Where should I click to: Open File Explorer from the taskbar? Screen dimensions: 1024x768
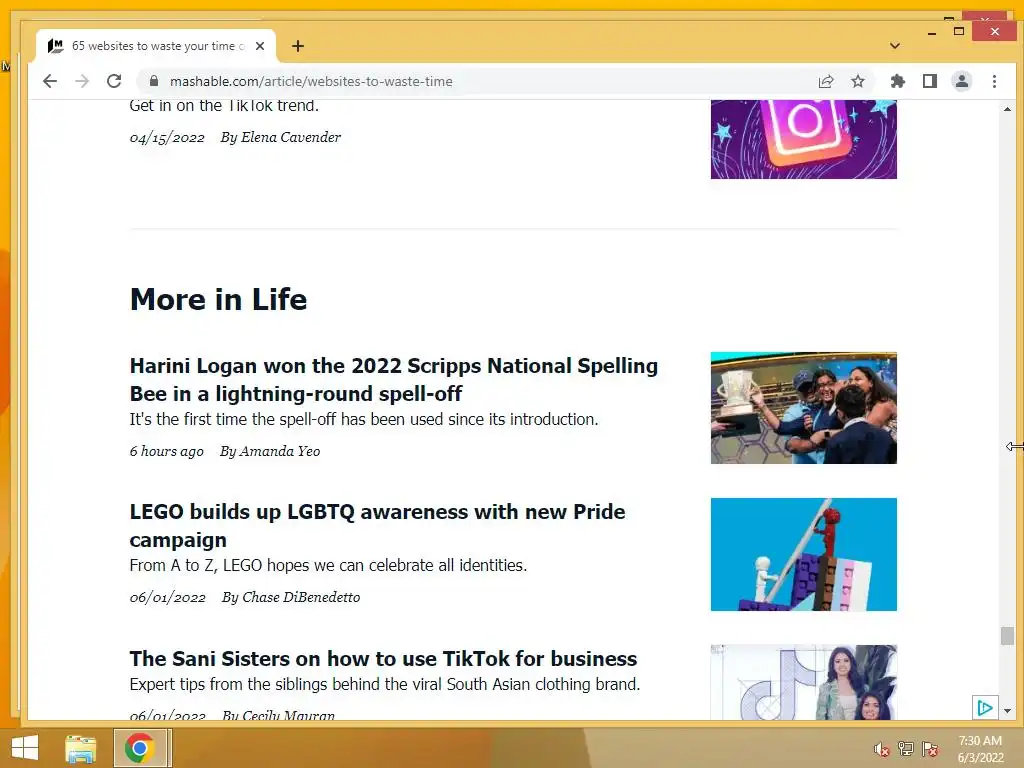(80, 748)
